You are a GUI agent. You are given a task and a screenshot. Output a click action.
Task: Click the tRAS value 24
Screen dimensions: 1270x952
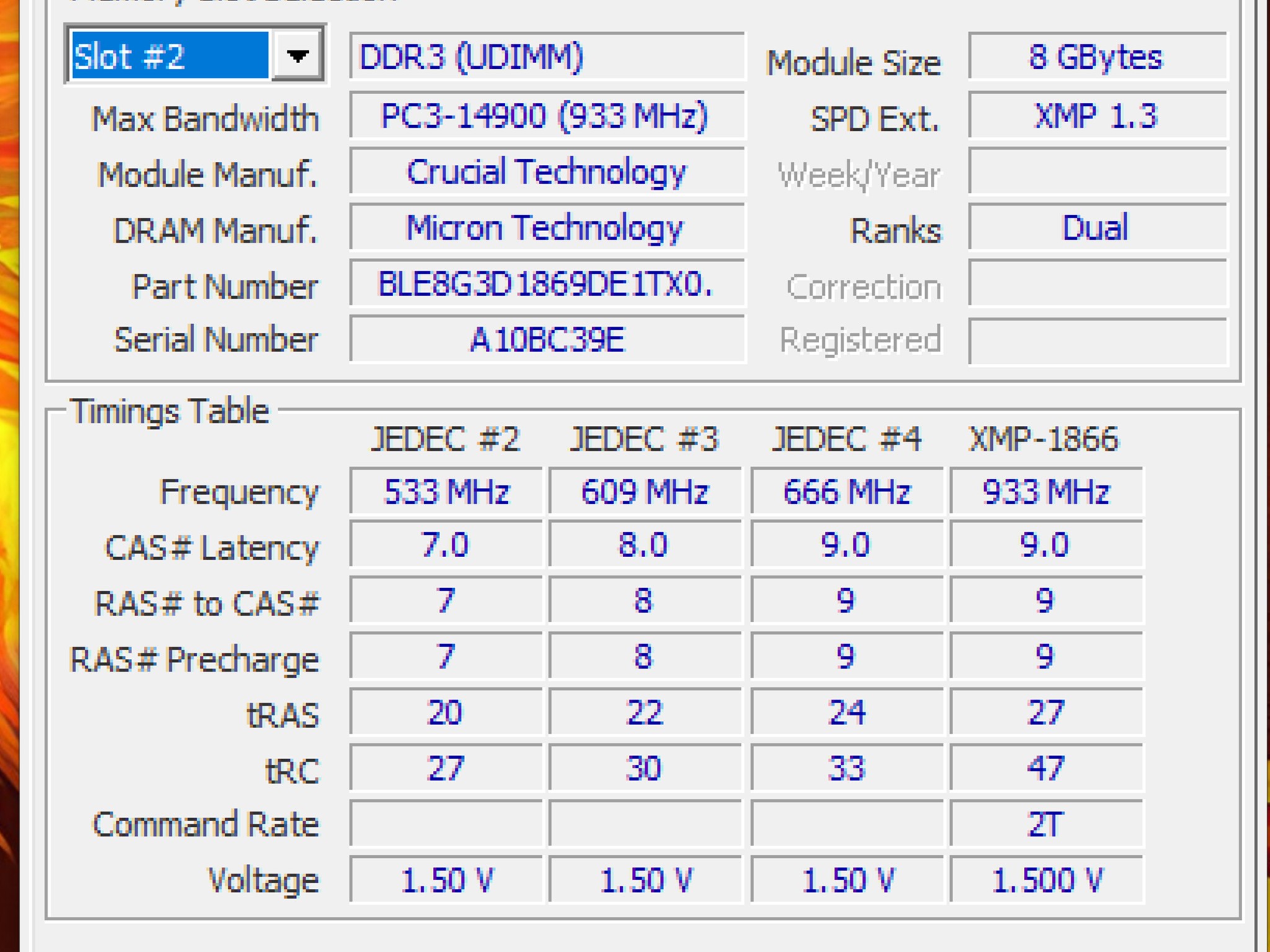click(847, 712)
